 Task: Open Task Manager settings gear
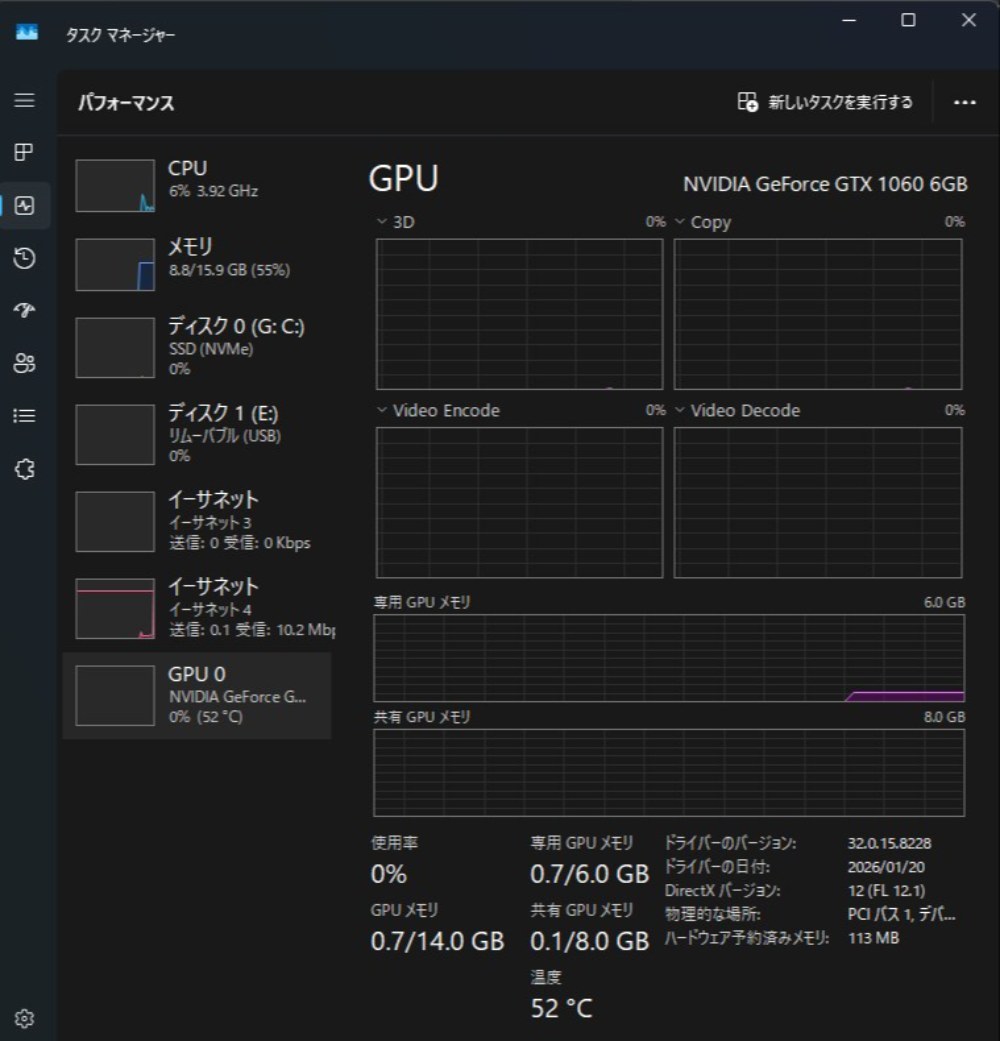point(25,1018)
